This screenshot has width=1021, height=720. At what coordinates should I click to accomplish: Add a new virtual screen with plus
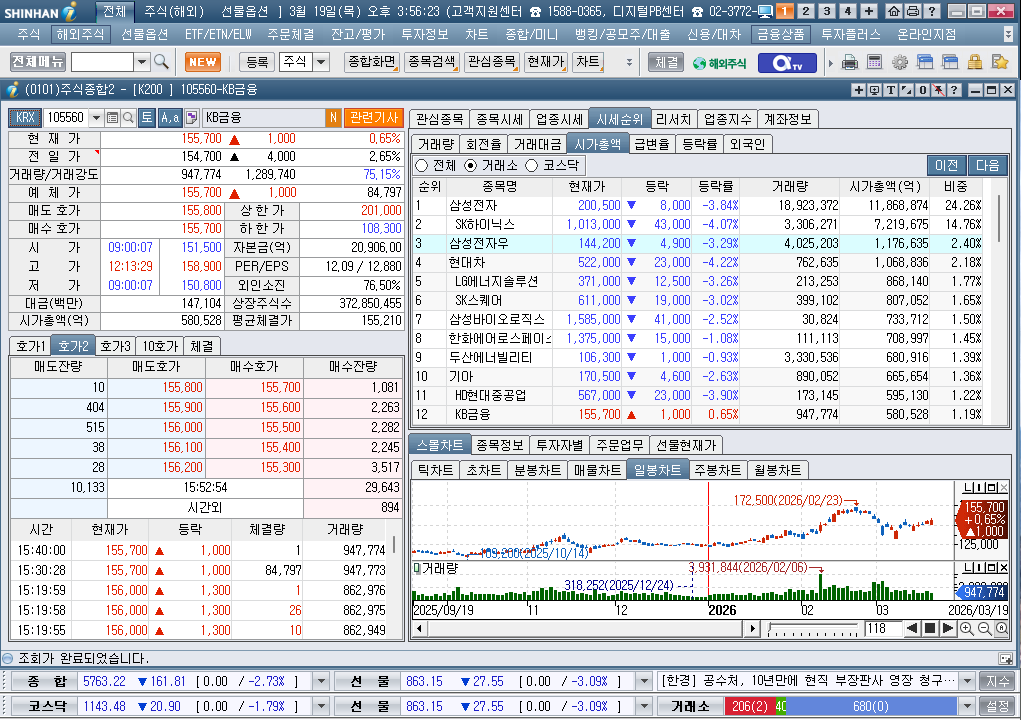(x=869, y=11)
